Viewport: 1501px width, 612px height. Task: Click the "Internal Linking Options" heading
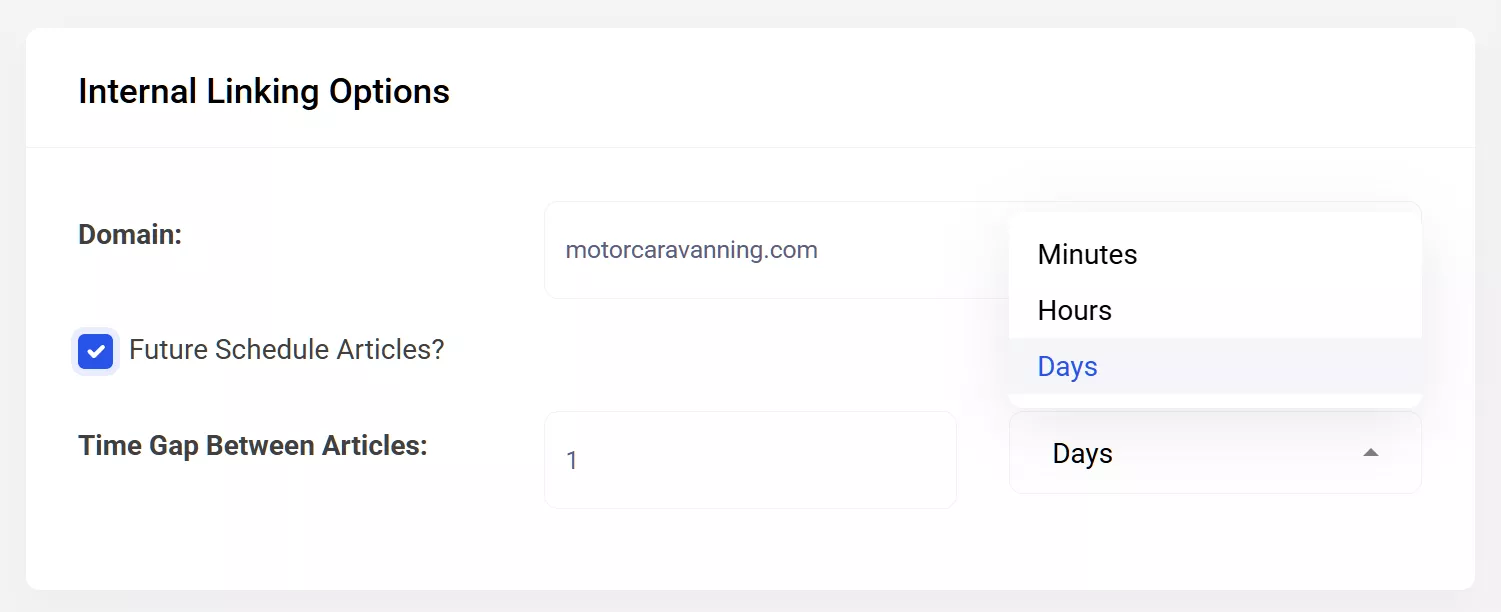coord(264,92)
